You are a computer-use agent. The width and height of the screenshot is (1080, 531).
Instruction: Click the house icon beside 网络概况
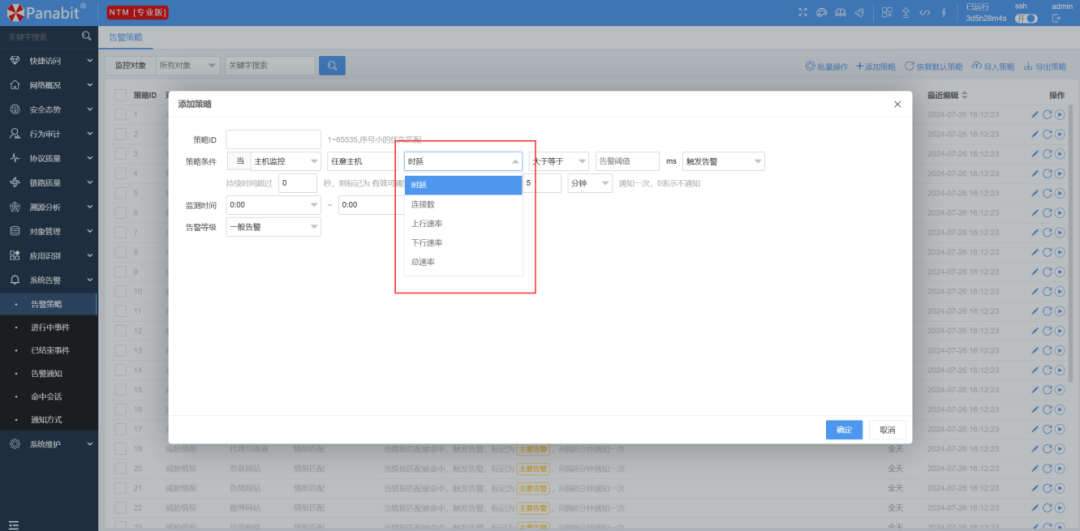14,85
